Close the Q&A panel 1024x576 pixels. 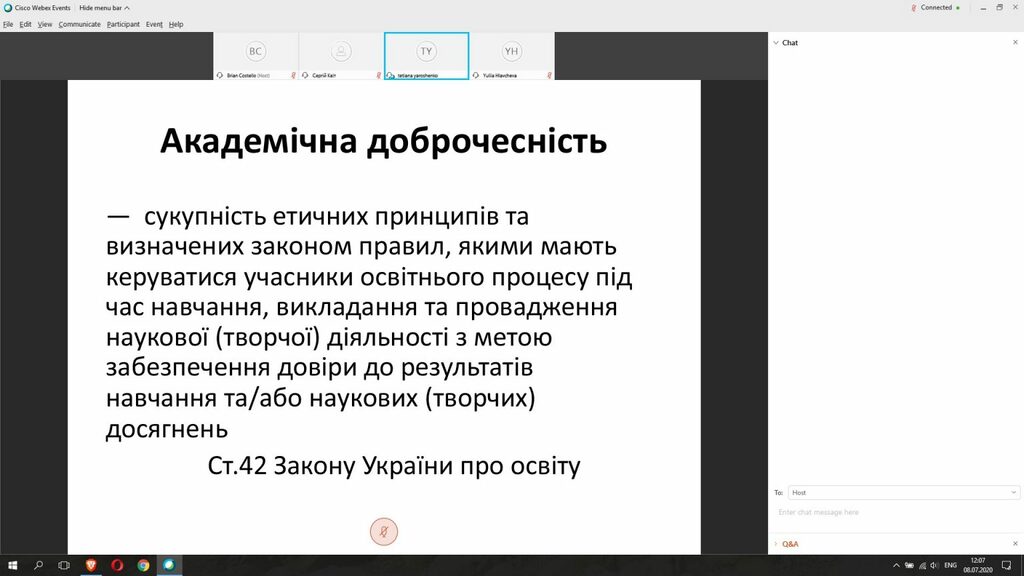(1015, 543)
